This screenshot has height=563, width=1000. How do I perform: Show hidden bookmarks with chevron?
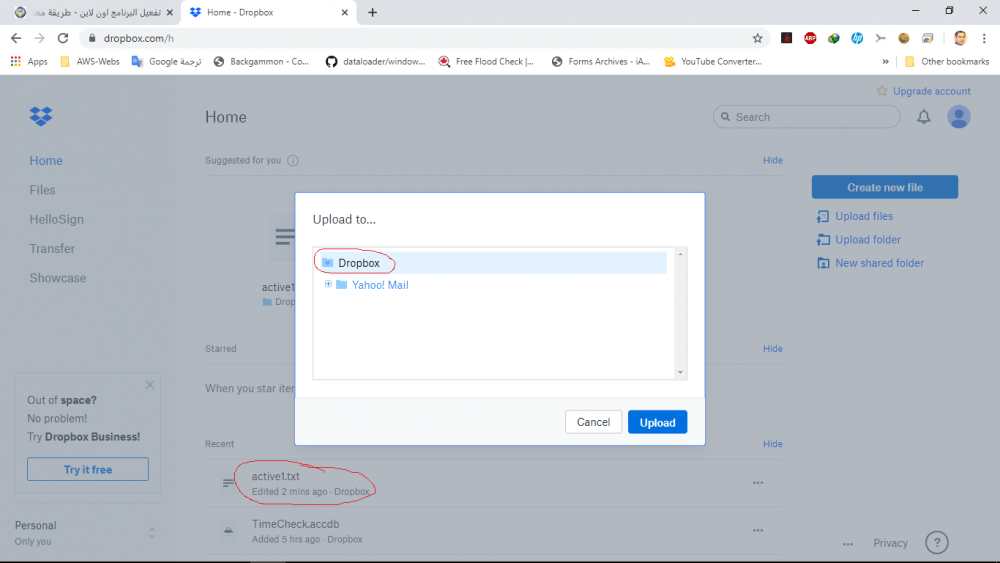coord(886,61)
